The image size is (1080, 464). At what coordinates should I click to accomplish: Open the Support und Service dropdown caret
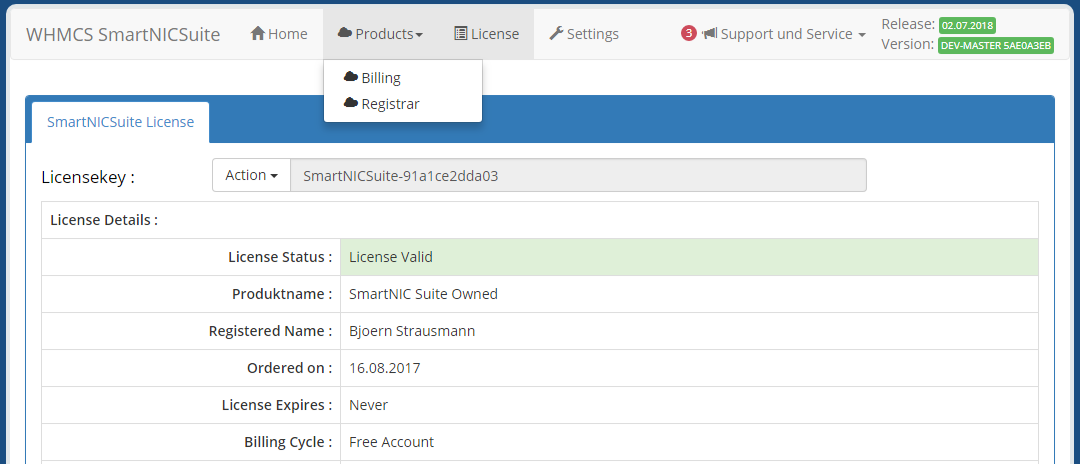(x=862, y=34)
